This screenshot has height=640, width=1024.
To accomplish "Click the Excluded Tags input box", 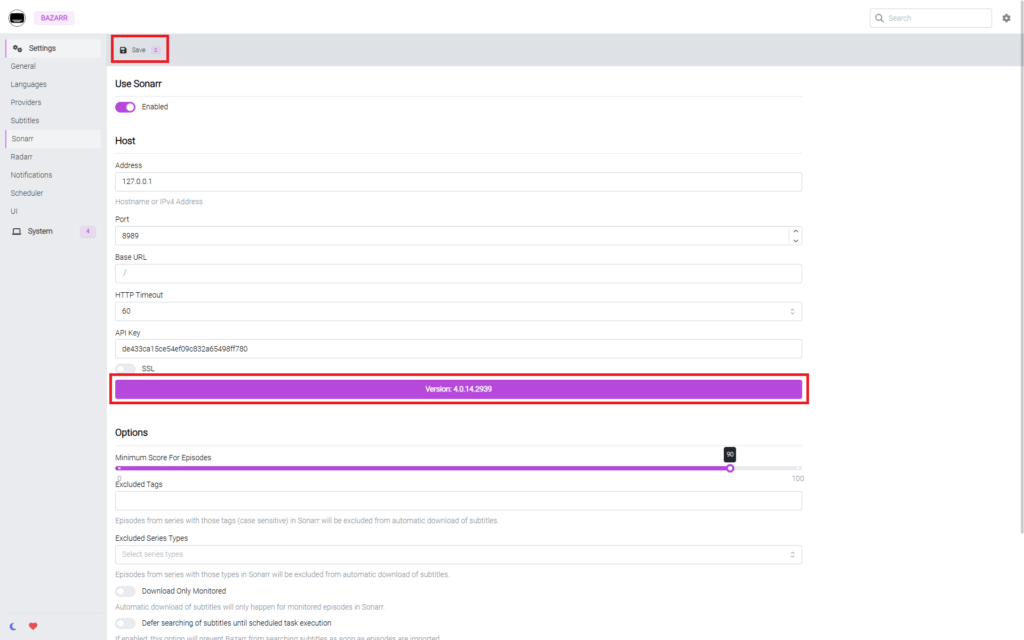I will click(x=458, y=501).
